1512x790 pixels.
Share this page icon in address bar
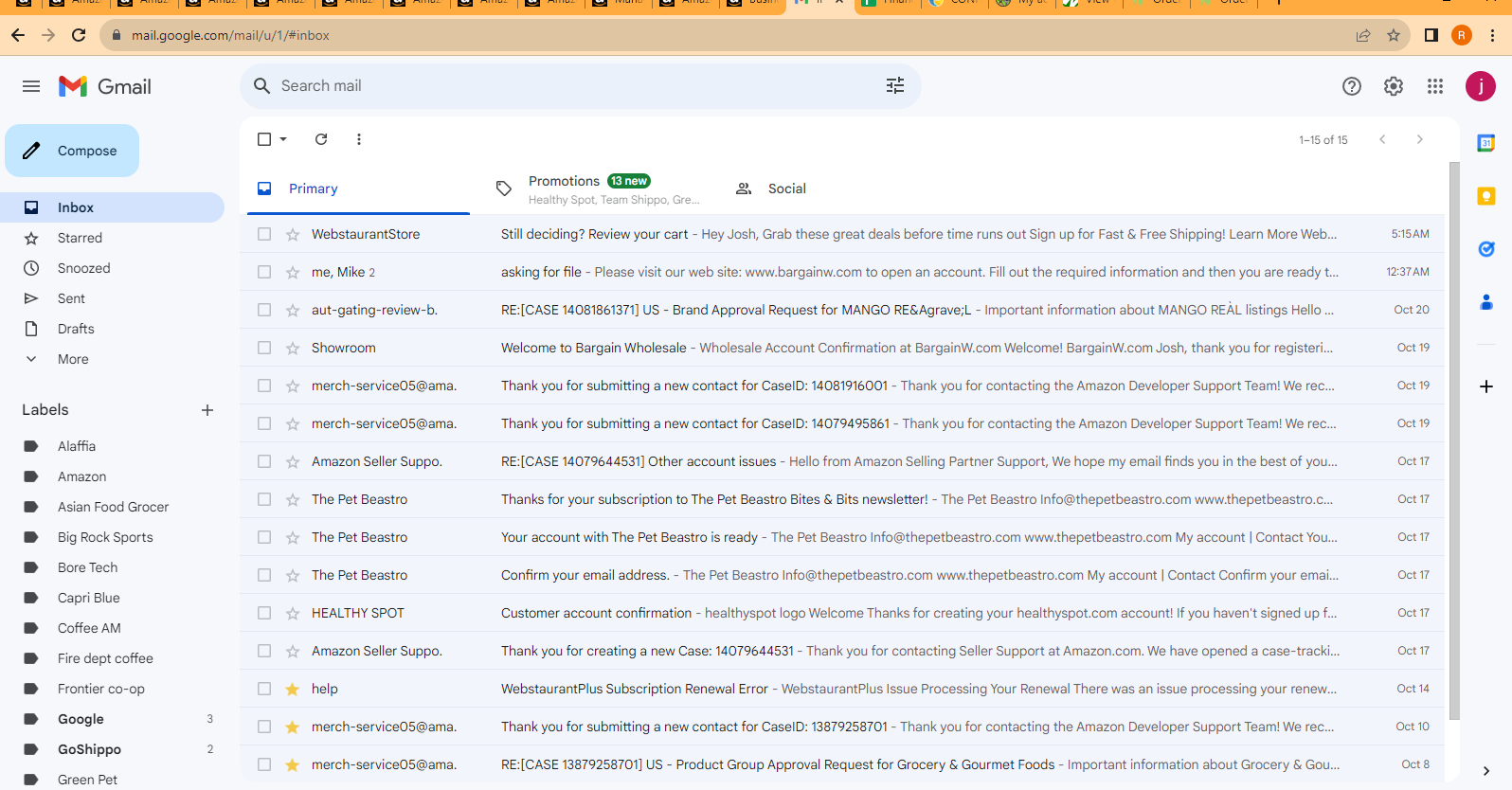click(x=1363, y=35)
